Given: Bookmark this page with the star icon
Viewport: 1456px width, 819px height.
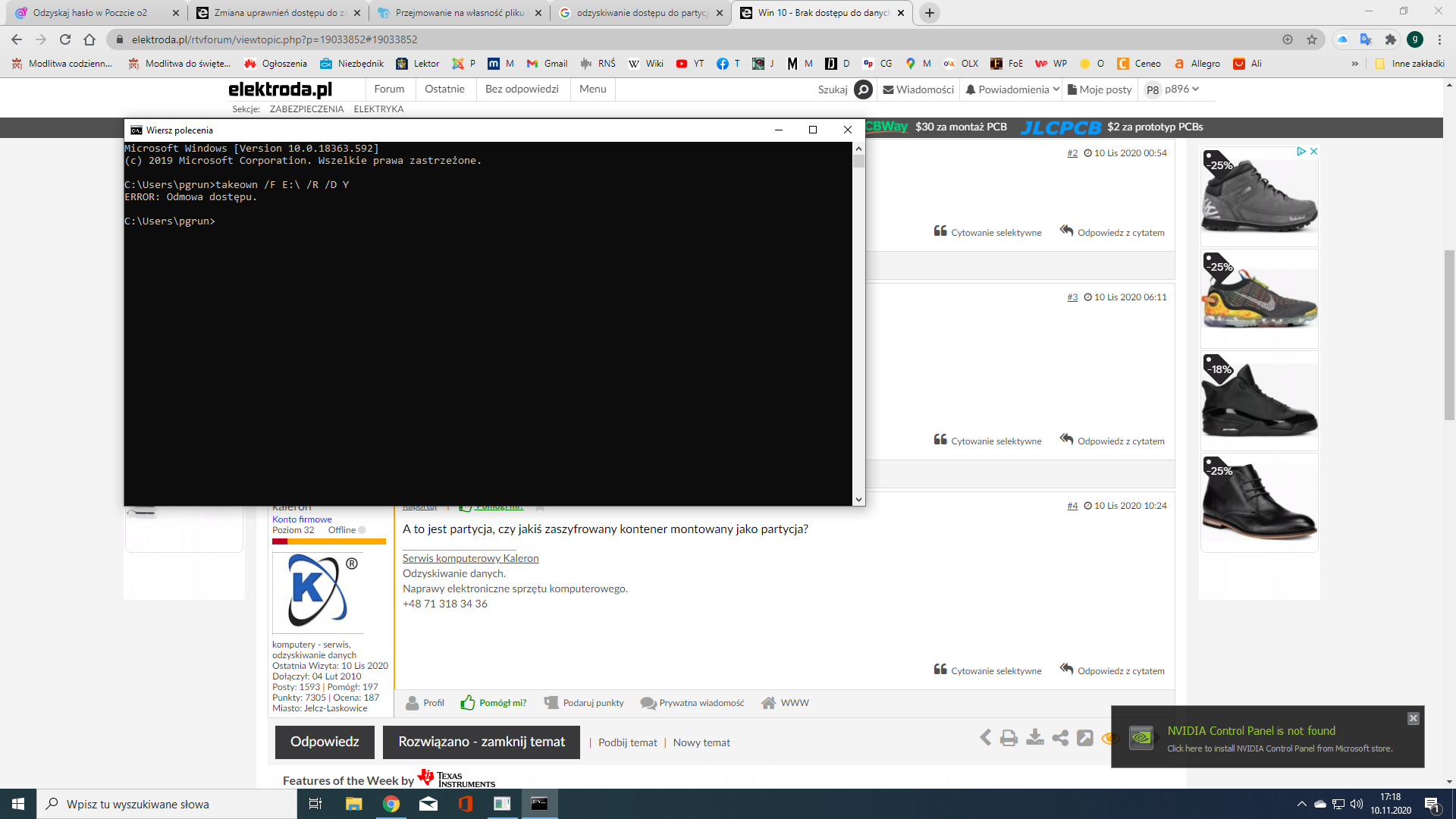Looking at the screenshot, I should click(1312, 39).
